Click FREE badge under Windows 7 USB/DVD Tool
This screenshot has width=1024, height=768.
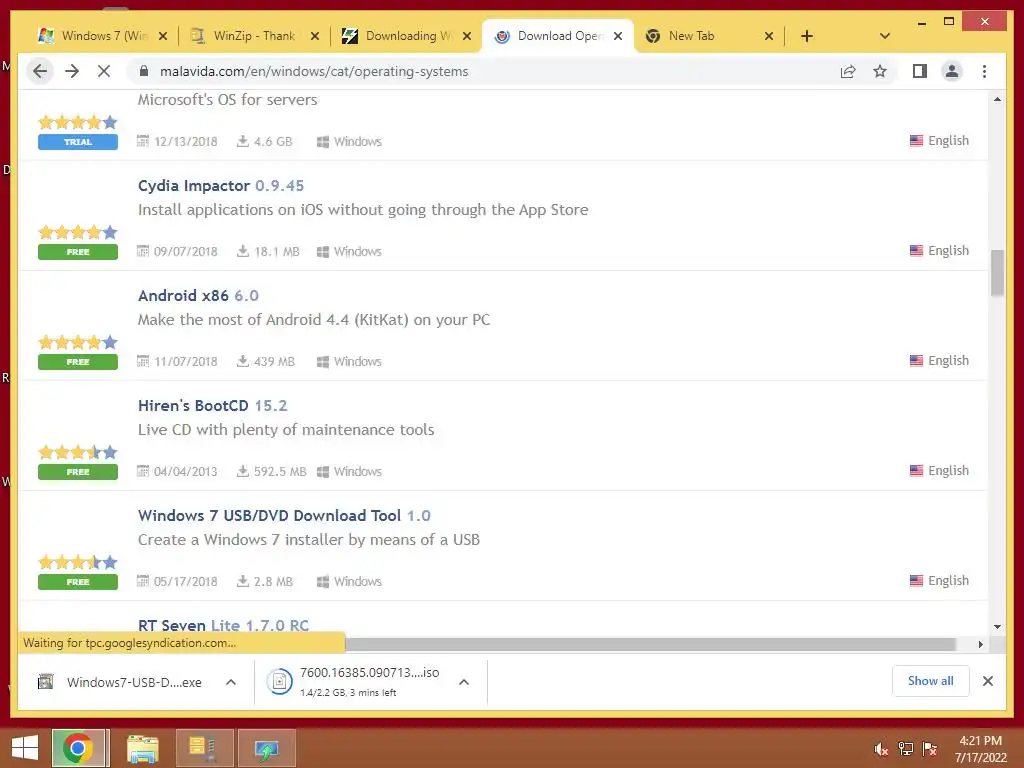(x=78, y=582)
